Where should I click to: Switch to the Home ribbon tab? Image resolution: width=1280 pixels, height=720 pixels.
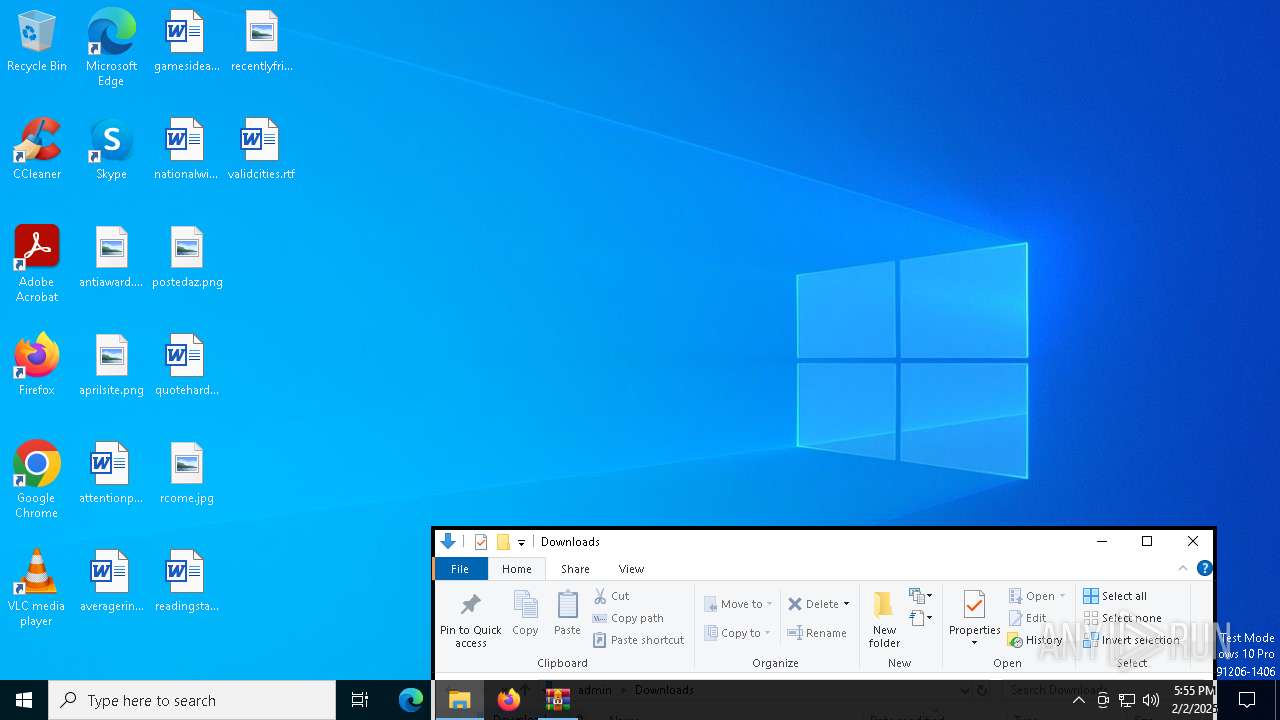517,569
